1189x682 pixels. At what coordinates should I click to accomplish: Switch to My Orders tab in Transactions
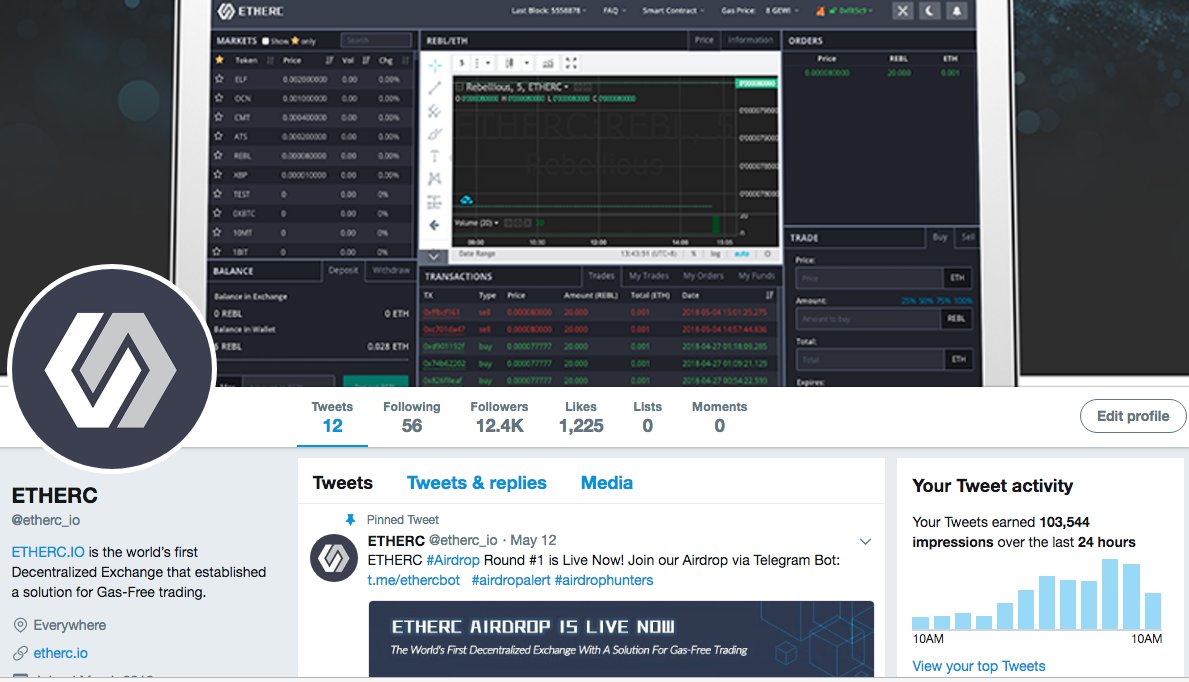click(704, 276)
